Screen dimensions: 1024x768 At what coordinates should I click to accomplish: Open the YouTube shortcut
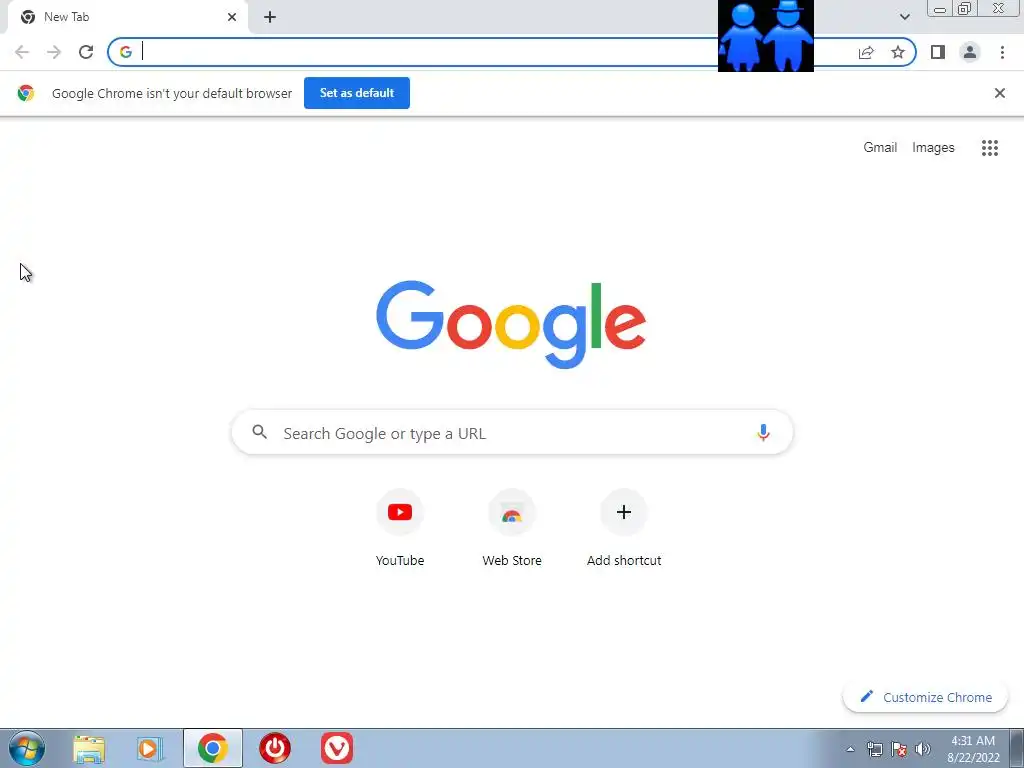click(400, 528)
